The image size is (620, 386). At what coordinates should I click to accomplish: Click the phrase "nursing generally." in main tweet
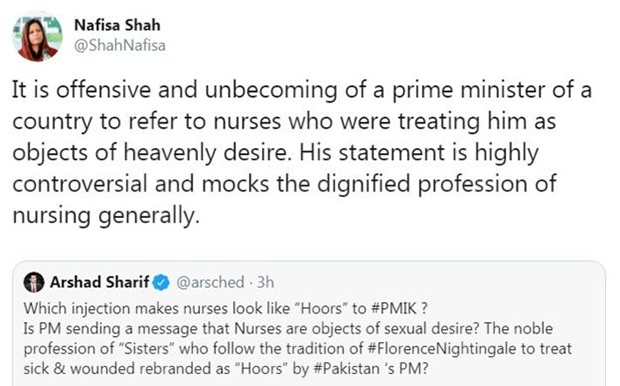coord(106,216)
